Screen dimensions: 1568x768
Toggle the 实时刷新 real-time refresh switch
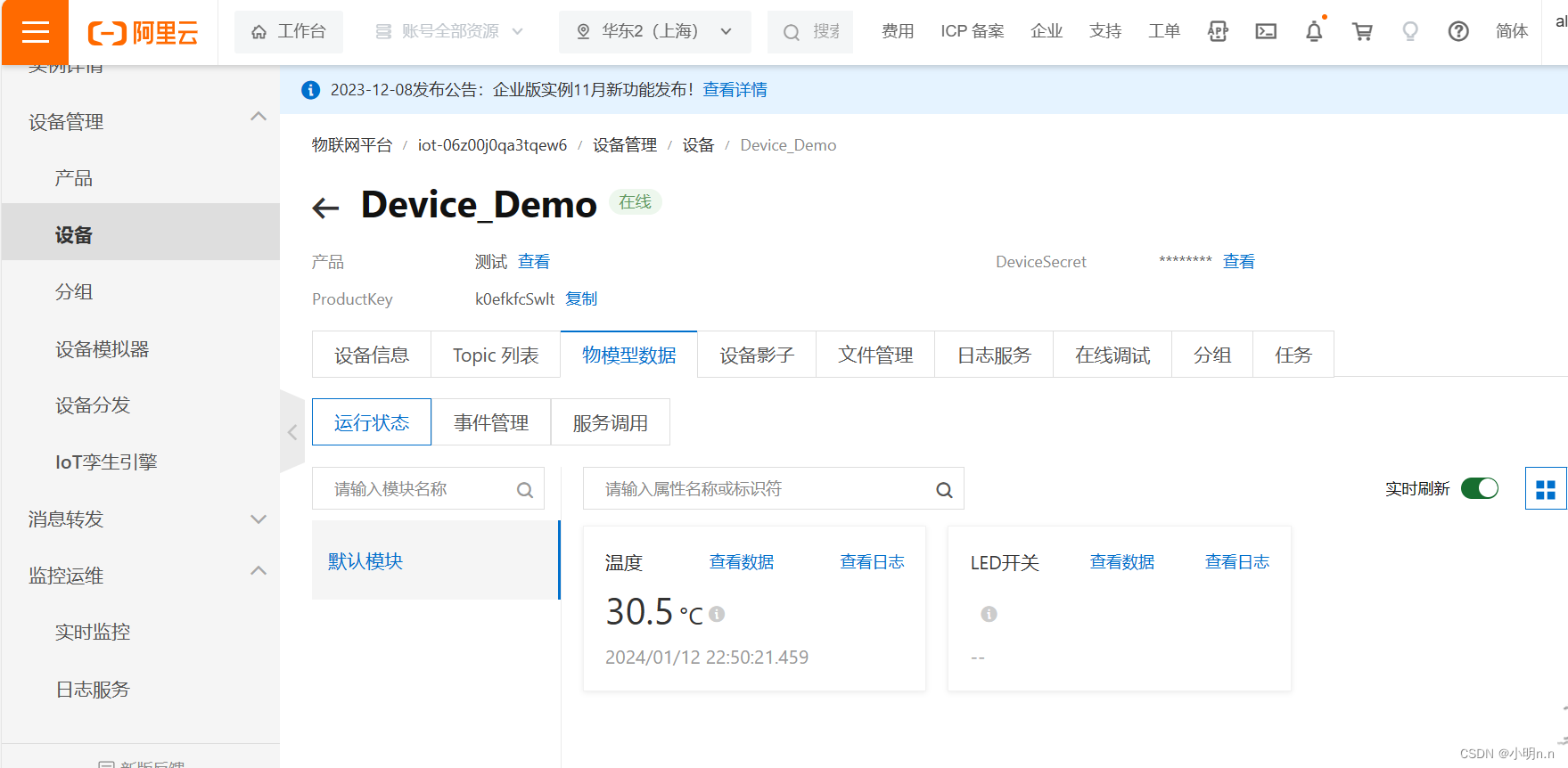tap(1480, 488)
